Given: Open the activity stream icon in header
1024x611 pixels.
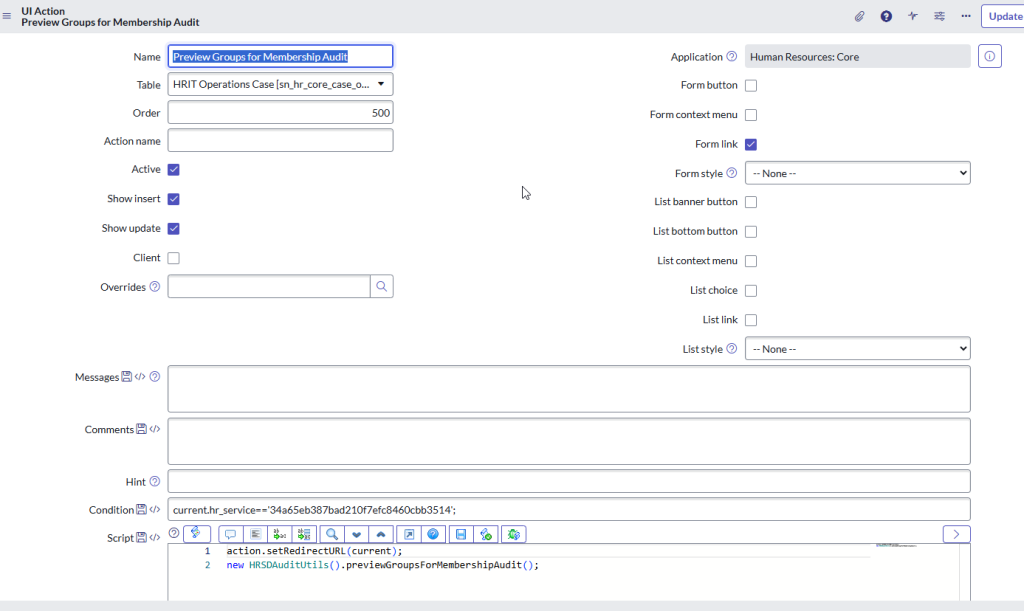Looking at the screenshot, I should [913, 16].
